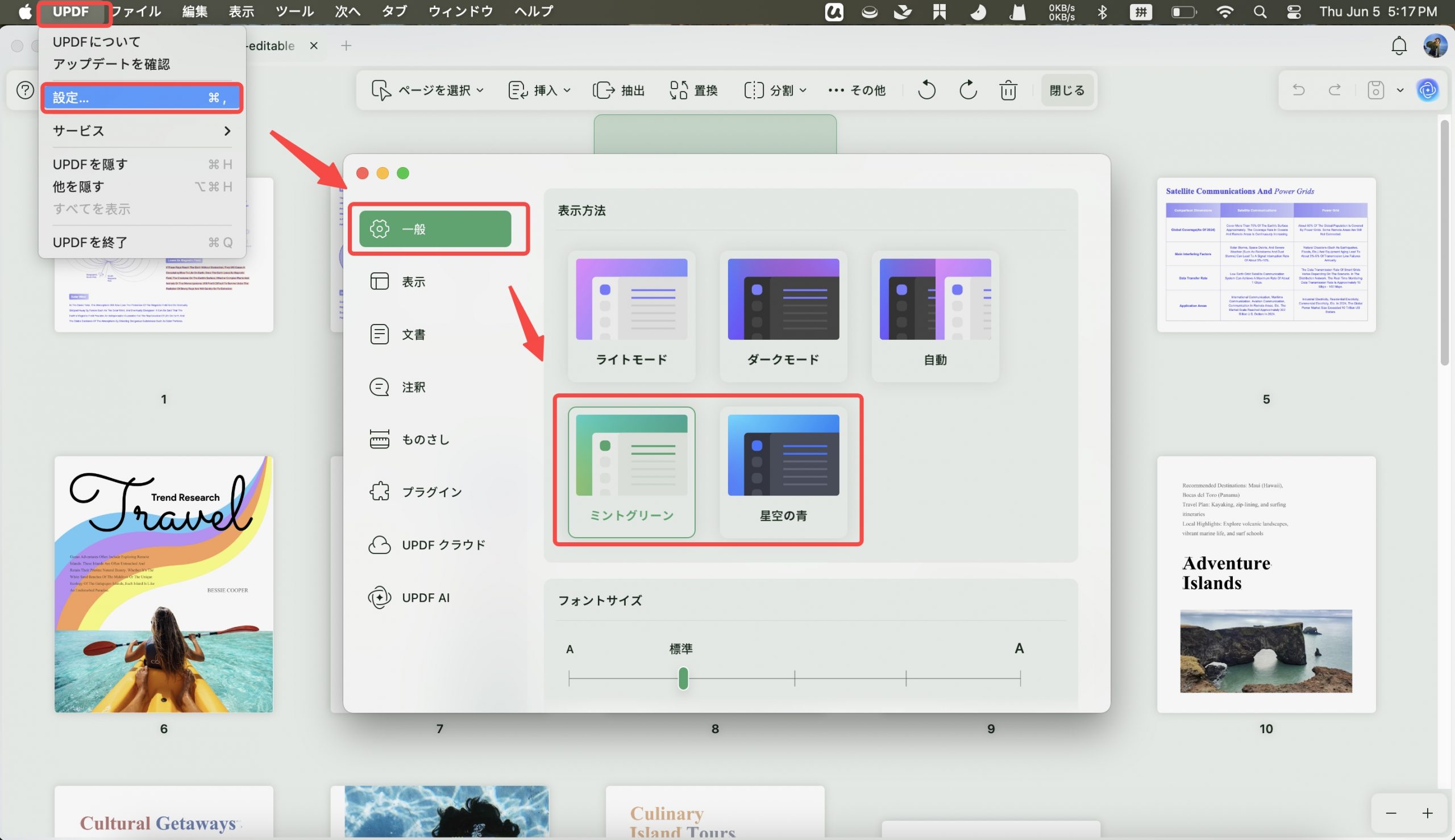Screen dimensions: 1455x840
Task: Choose 設定... from the UPDF menu
Action: coord(142,98)
